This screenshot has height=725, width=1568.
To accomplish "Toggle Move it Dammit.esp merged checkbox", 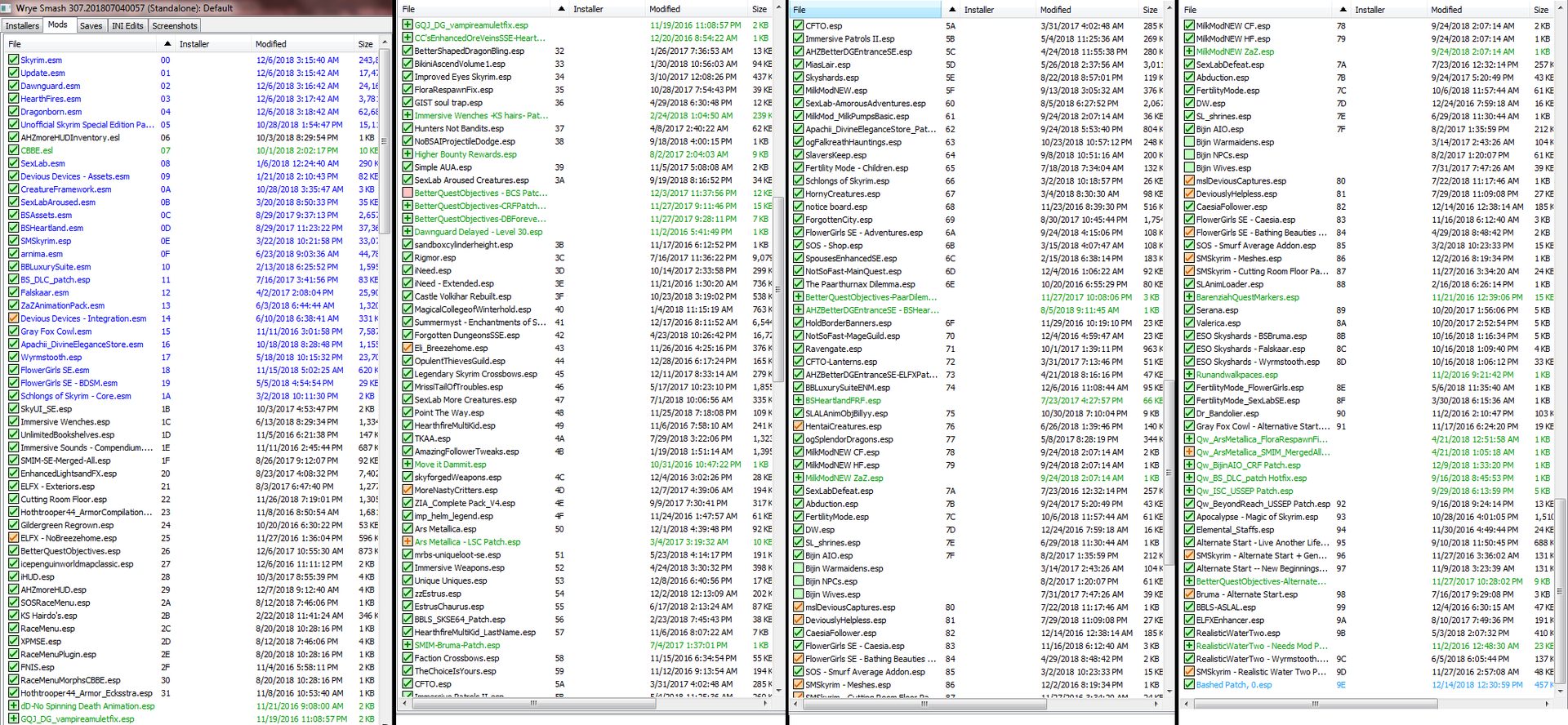I will pyautogui.click(x=408, y=464).
